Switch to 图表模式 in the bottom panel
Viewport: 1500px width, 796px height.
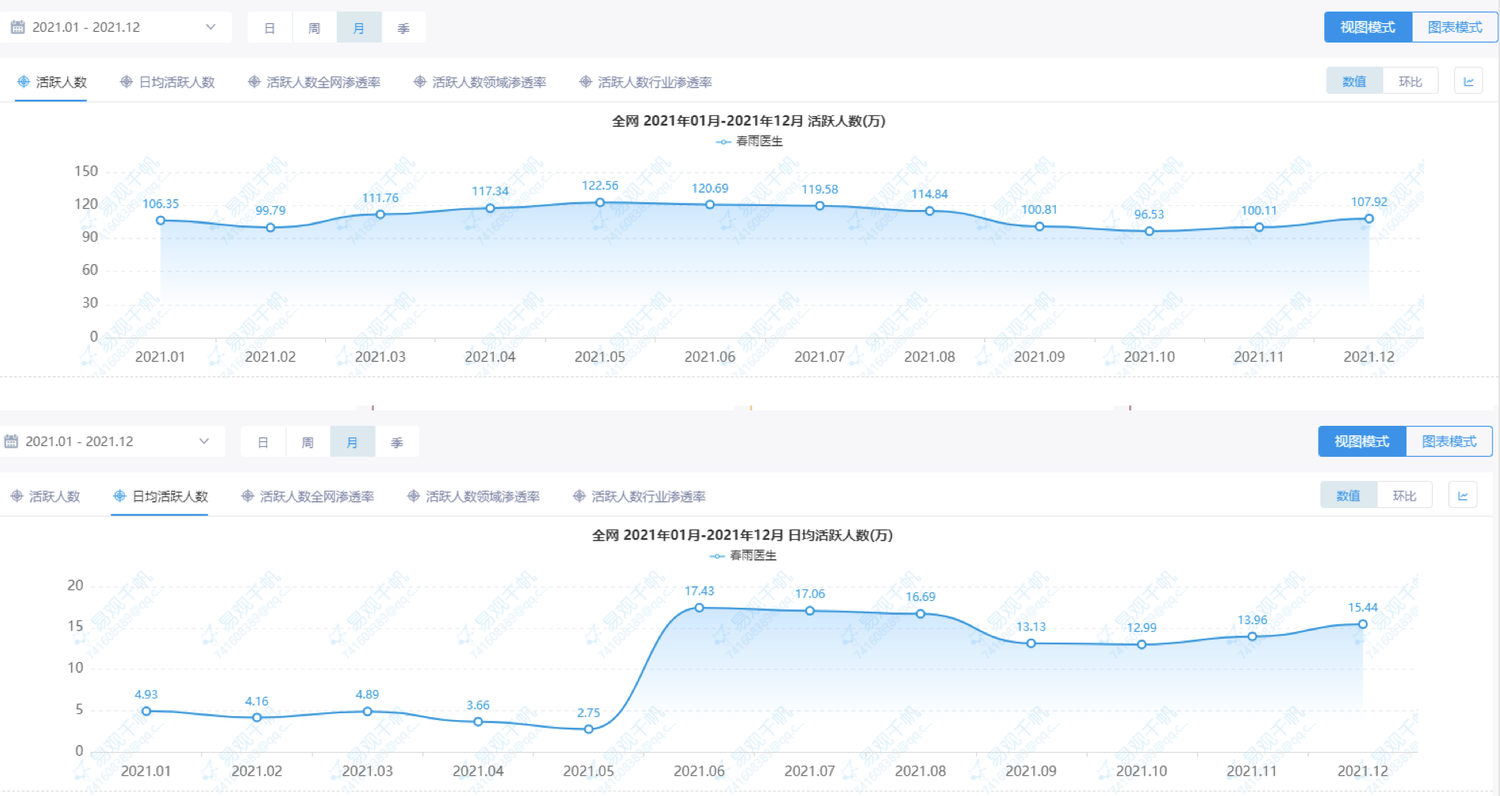coord(1449,441)
